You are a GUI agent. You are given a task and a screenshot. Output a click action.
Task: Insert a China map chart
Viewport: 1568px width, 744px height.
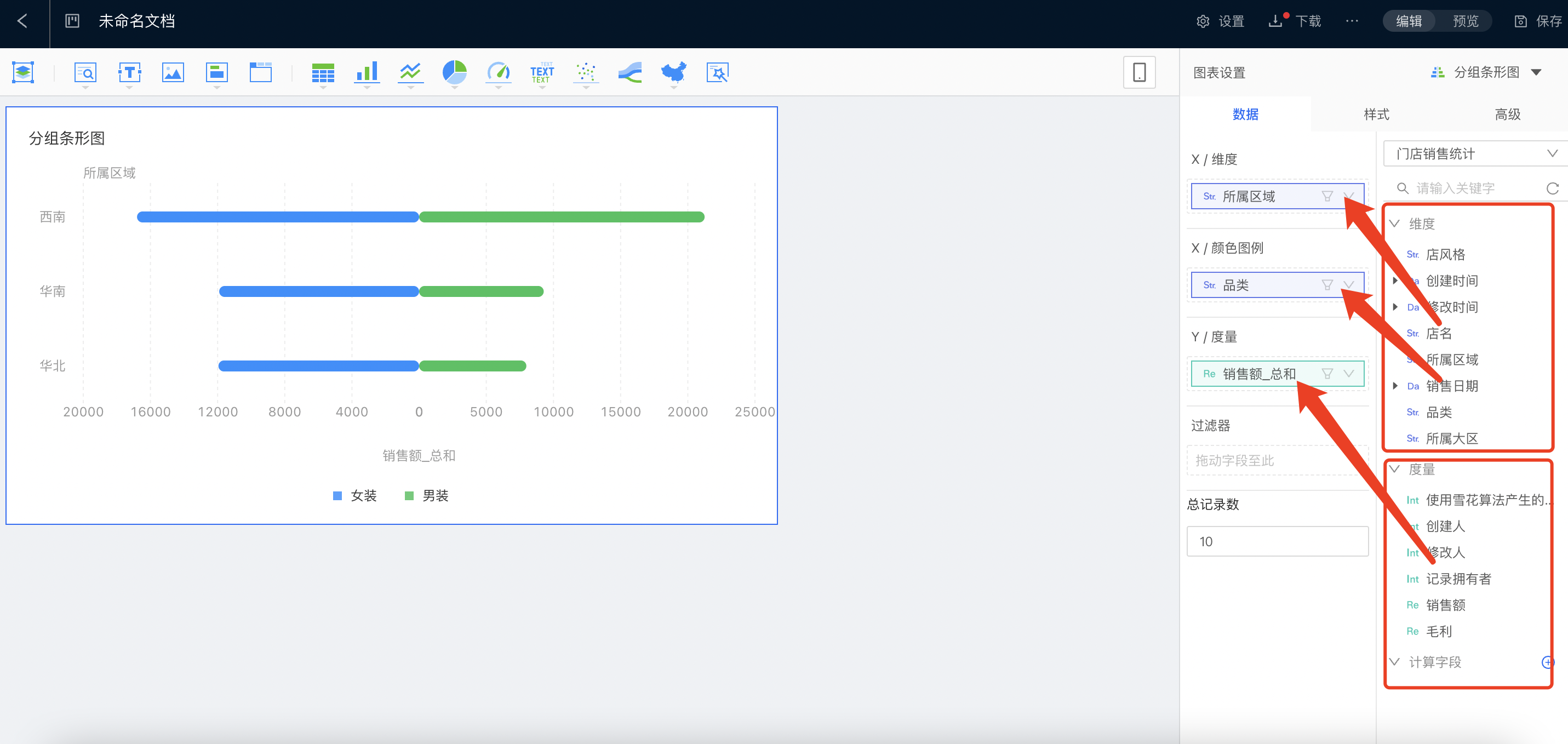click(x=673, y=72)
